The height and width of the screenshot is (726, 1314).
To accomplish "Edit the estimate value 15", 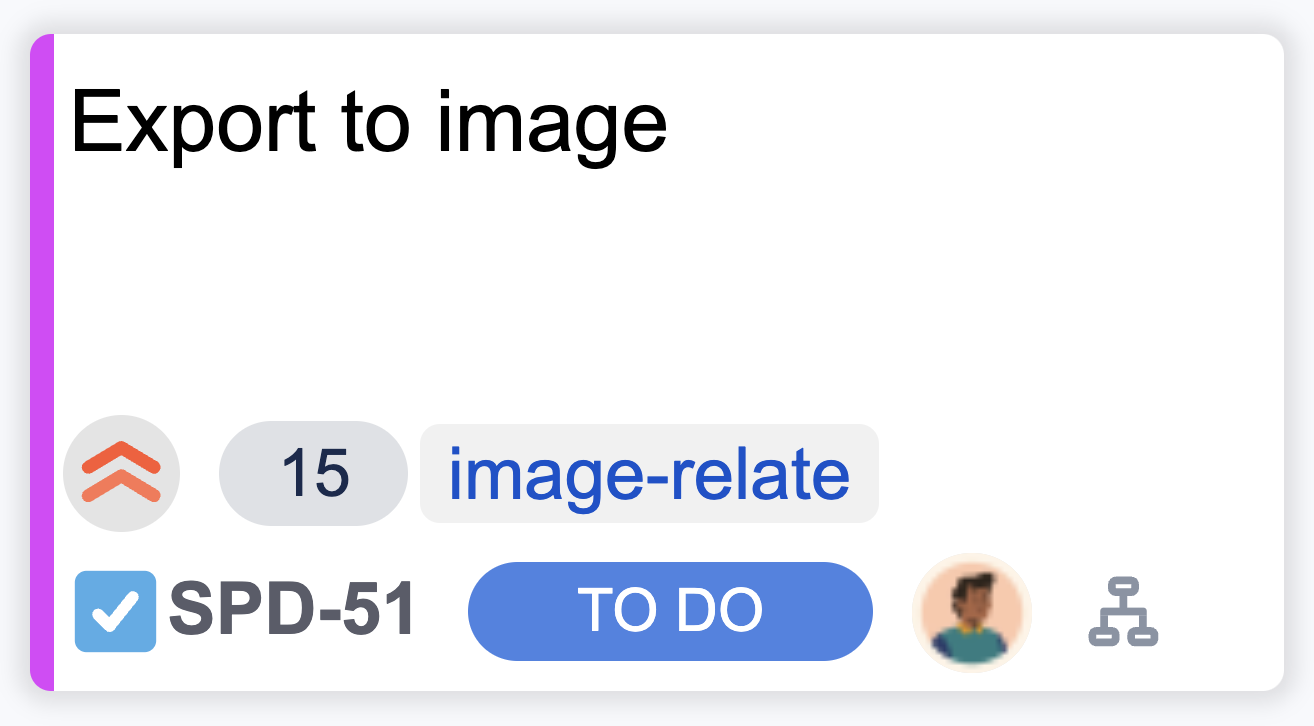I will (313, 473).
